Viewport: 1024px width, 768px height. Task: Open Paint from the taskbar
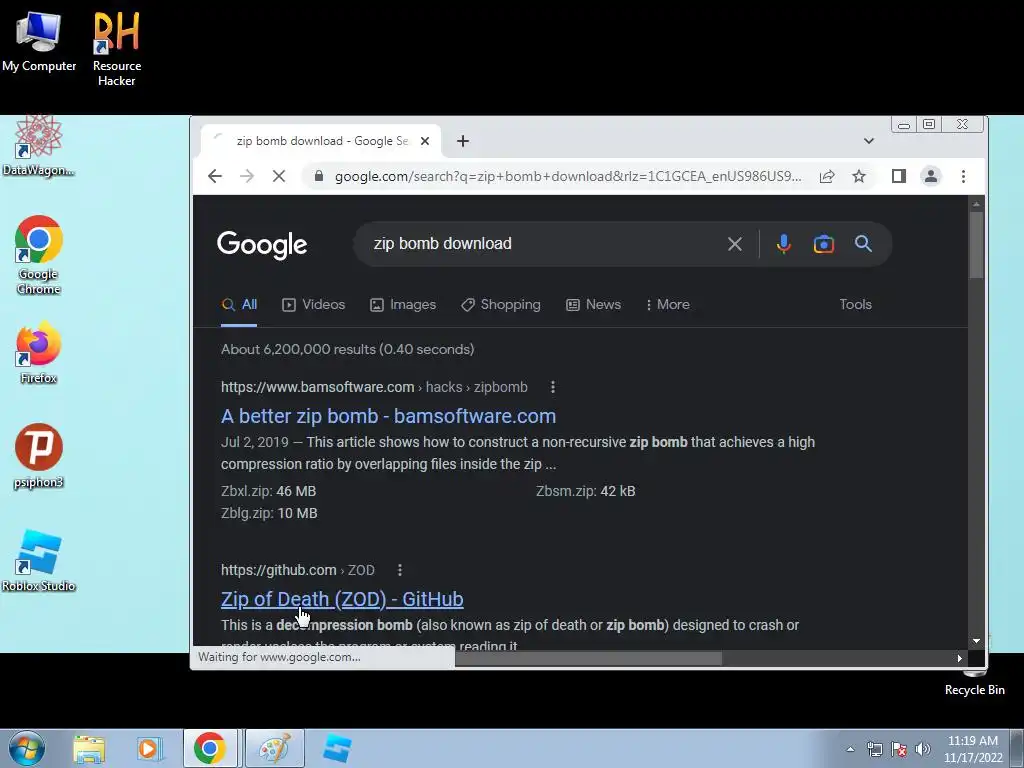click(275, 749)
